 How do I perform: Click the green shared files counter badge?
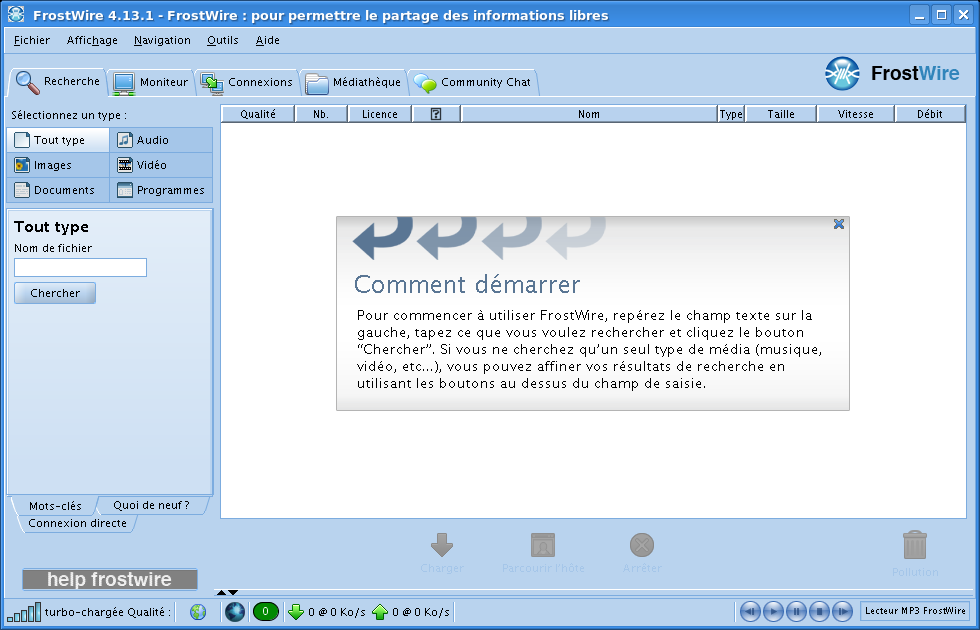point(266,612)
